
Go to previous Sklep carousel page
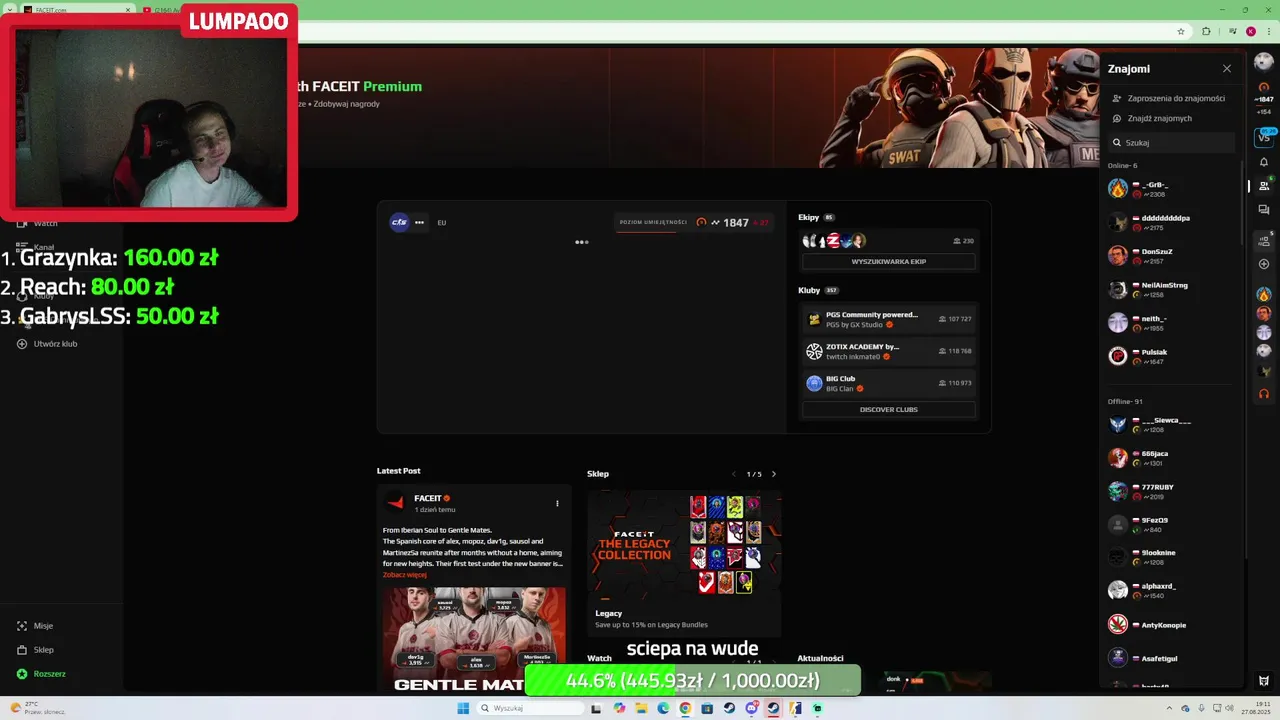point(734,474)
